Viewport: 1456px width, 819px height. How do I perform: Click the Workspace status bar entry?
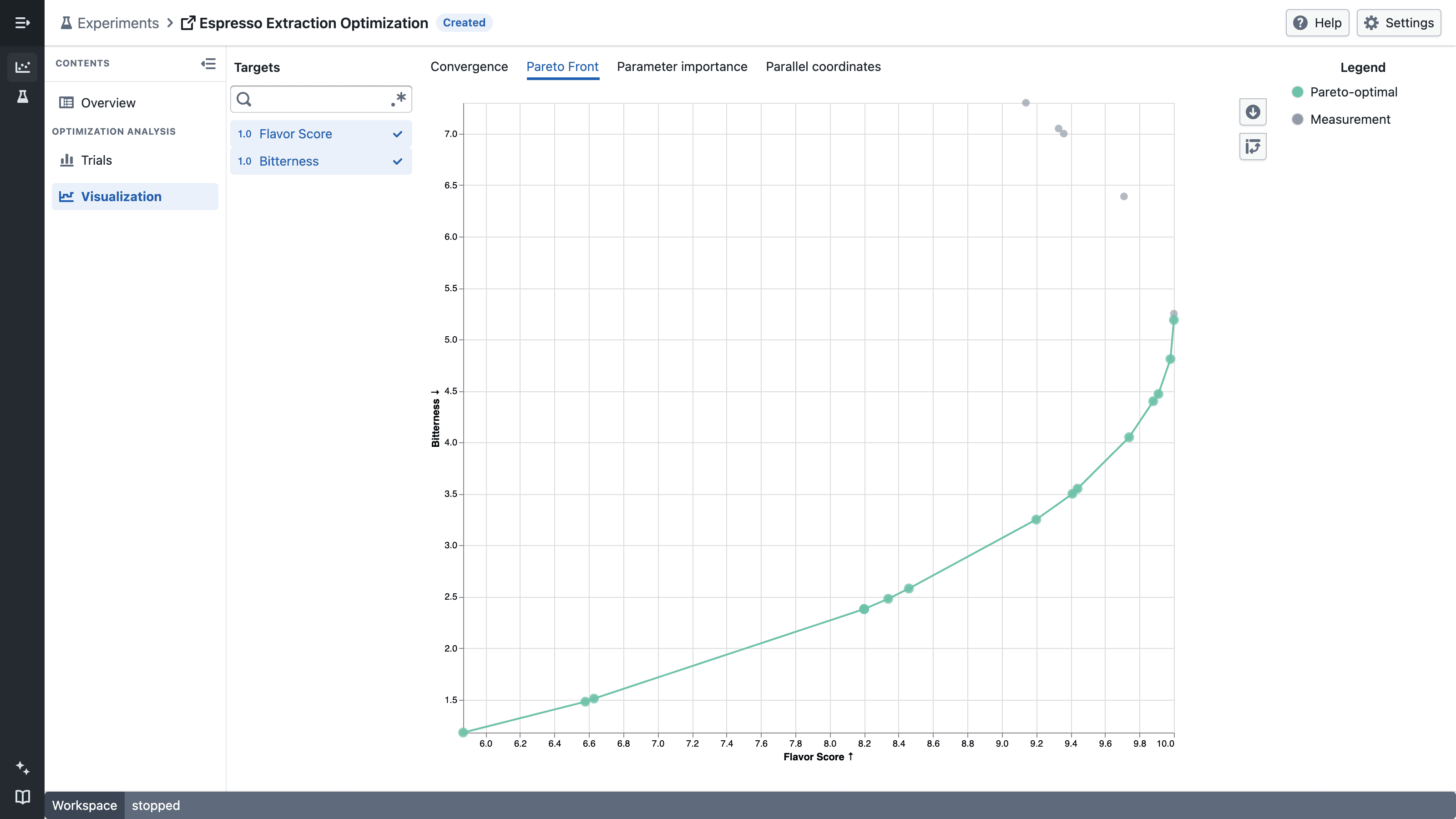84,805
